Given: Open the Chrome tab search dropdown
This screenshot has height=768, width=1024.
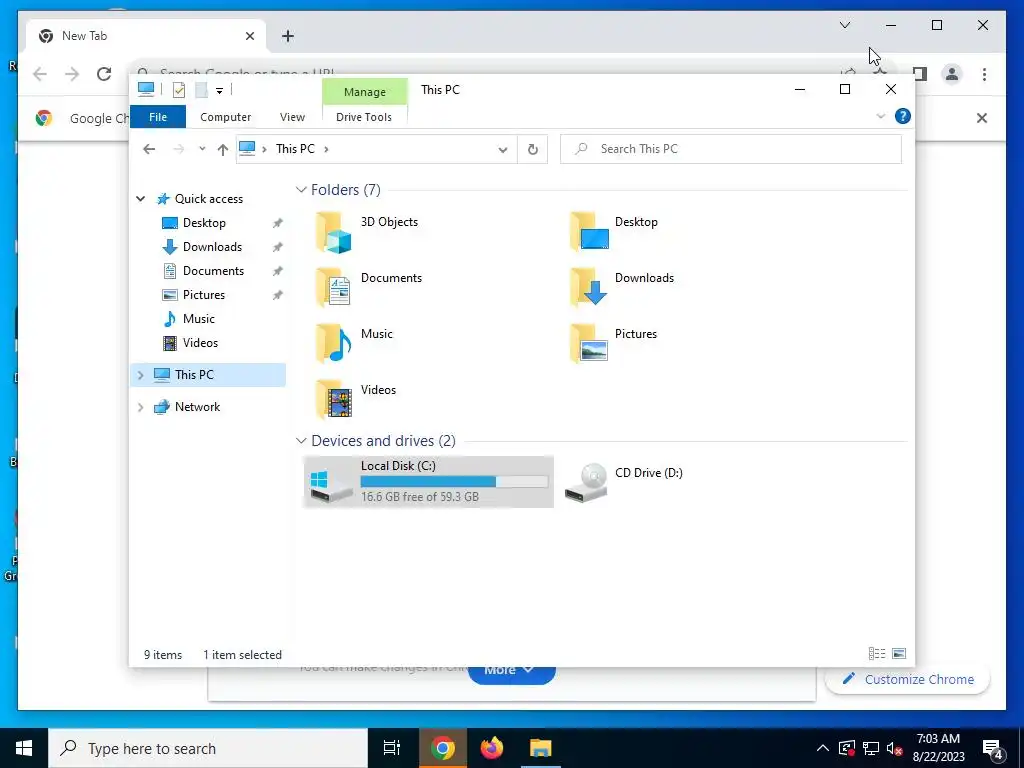Looking at the screenshot, I should coord(845,25).
